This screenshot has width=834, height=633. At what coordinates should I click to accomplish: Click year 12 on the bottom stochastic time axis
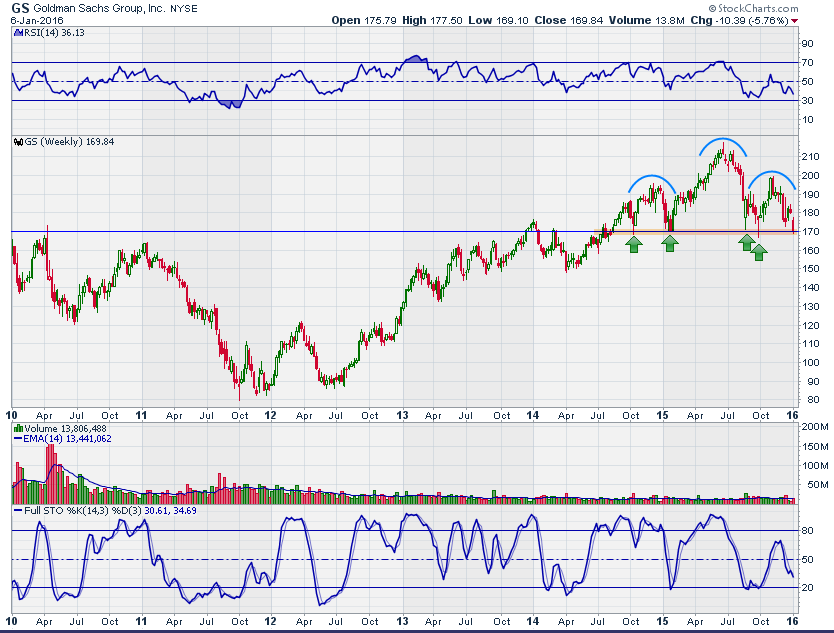point(271,621)
